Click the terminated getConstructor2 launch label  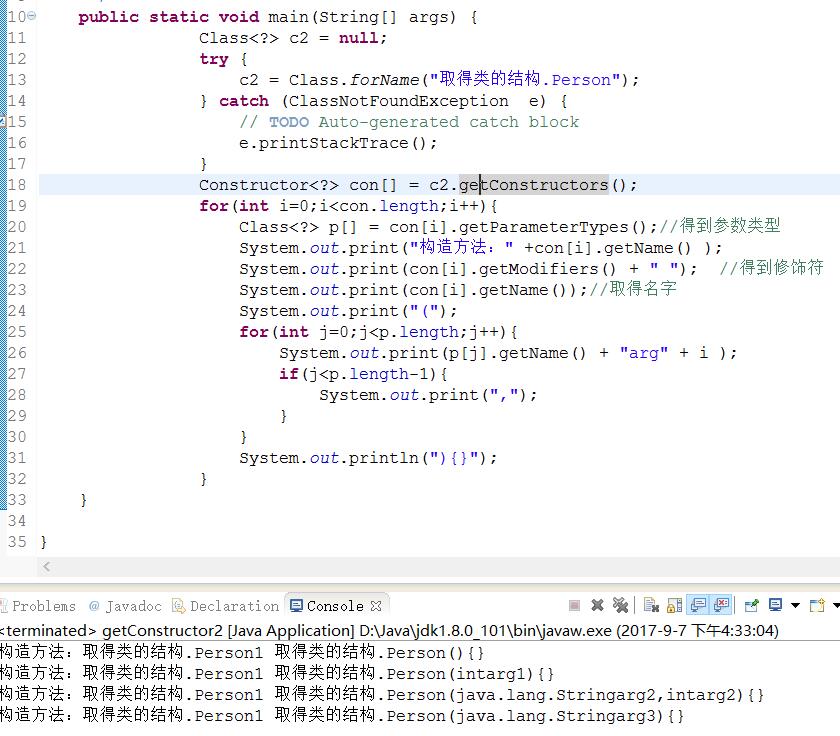click(389, 630)
